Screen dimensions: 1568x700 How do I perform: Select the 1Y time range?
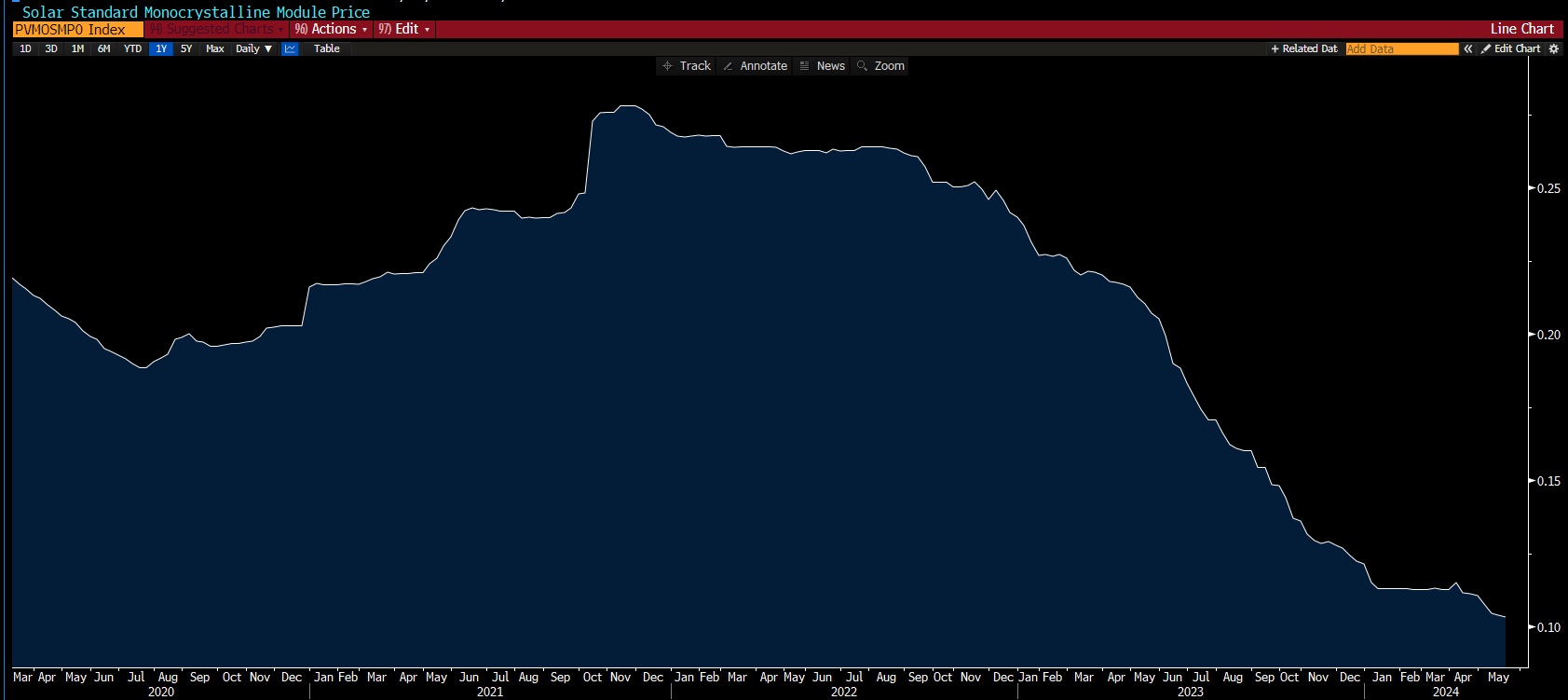click(161, 48)
